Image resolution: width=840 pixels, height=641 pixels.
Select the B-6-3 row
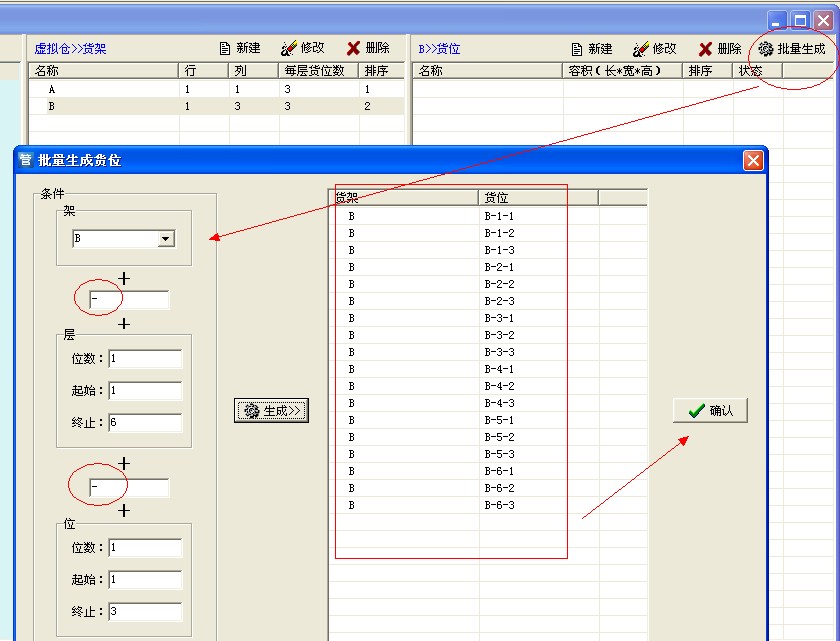pyautogui.click(x=488, y=506)
